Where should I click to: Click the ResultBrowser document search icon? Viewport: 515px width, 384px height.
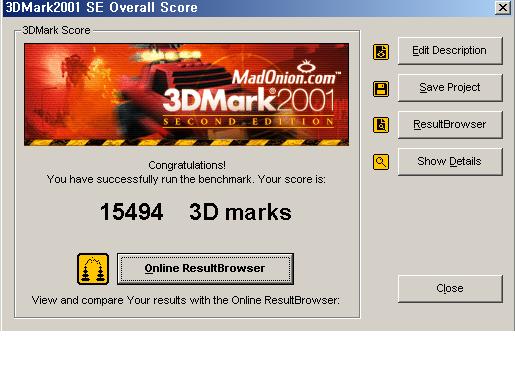(x=381, y=125)
